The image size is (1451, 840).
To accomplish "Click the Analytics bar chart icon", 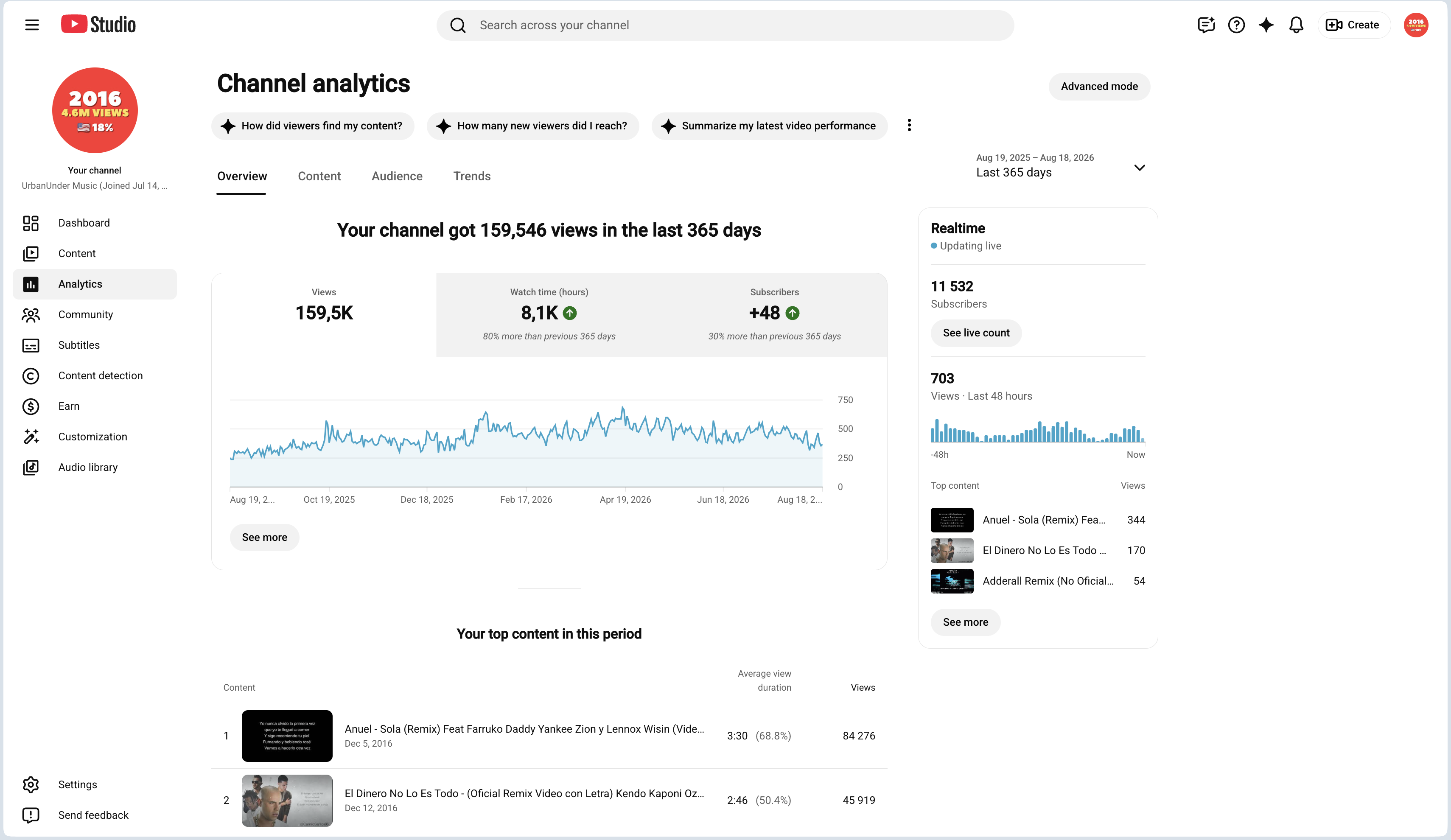I will click(31, 284).
